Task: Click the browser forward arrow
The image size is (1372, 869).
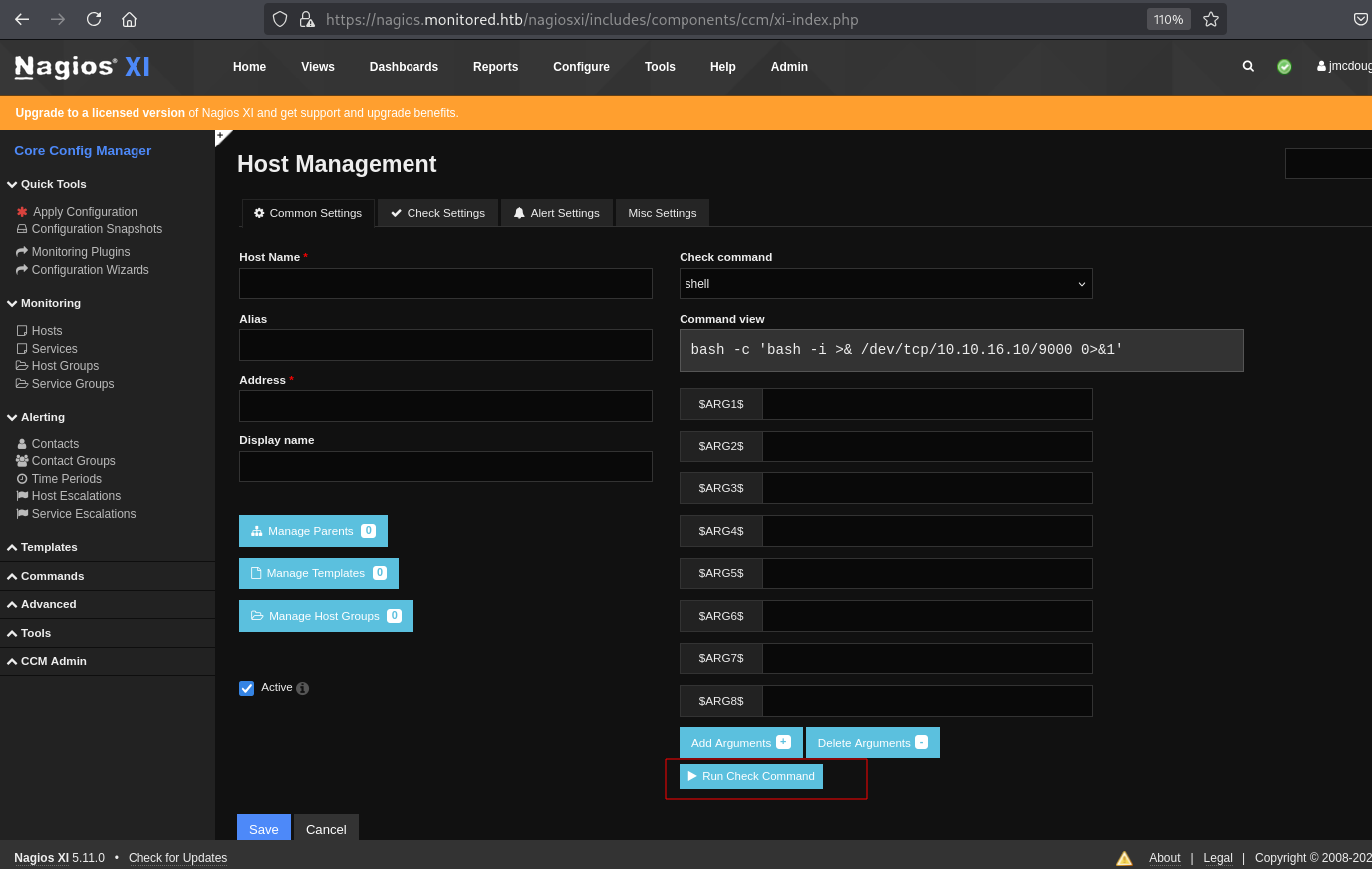Action: click(x=58, y=19)
